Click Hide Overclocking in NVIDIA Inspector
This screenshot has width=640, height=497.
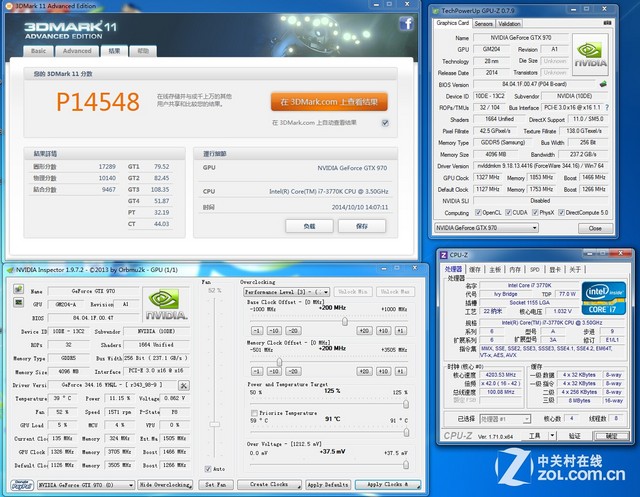[165, 485]
